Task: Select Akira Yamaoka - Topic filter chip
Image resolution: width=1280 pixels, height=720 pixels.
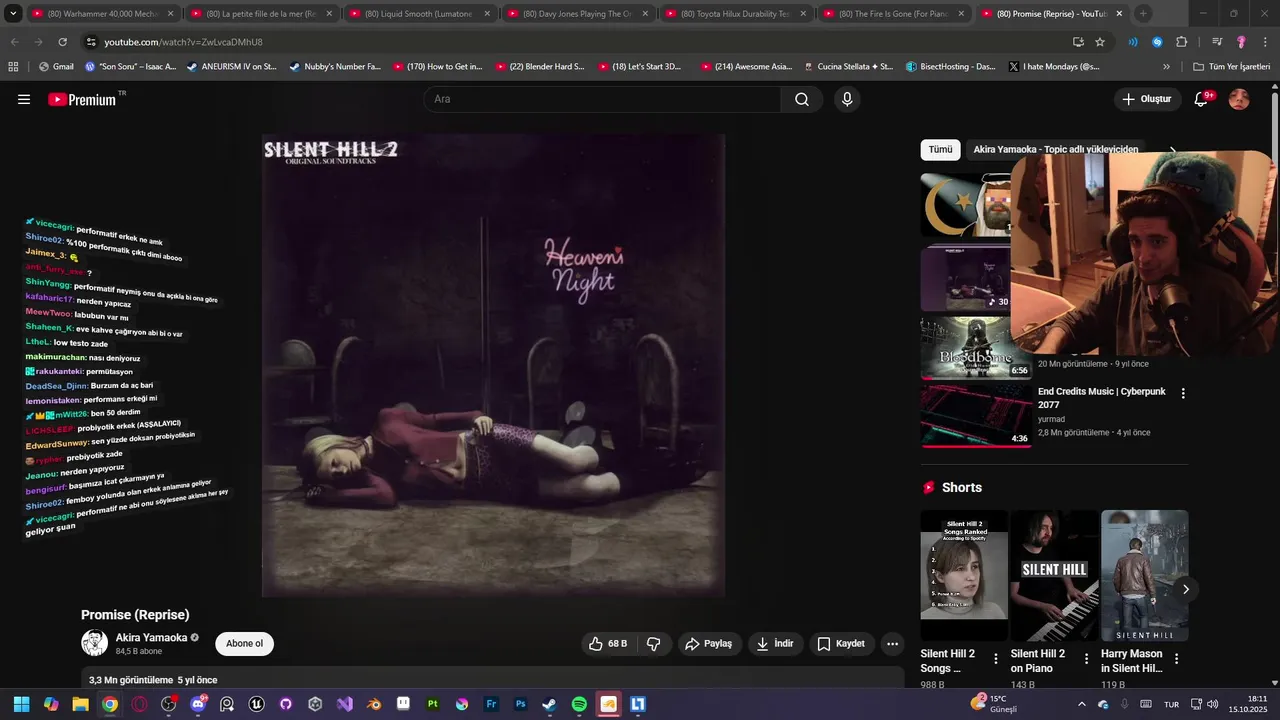Action: [x=1056, y=150]
